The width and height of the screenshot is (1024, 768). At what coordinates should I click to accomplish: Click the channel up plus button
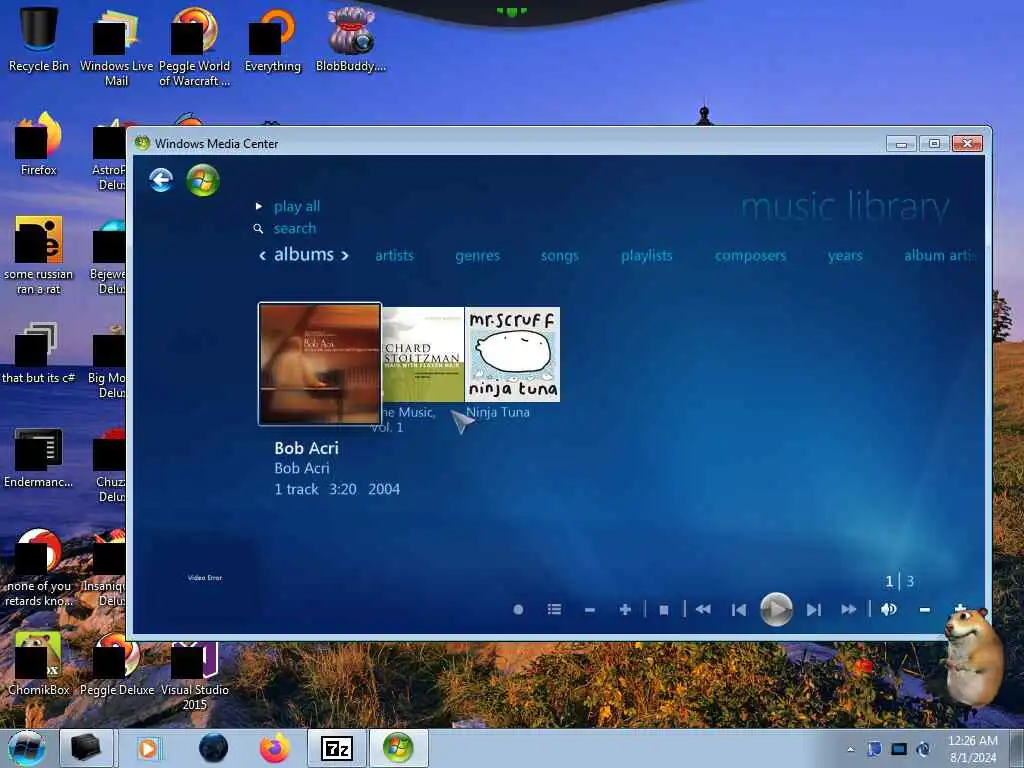click(625, 609)
